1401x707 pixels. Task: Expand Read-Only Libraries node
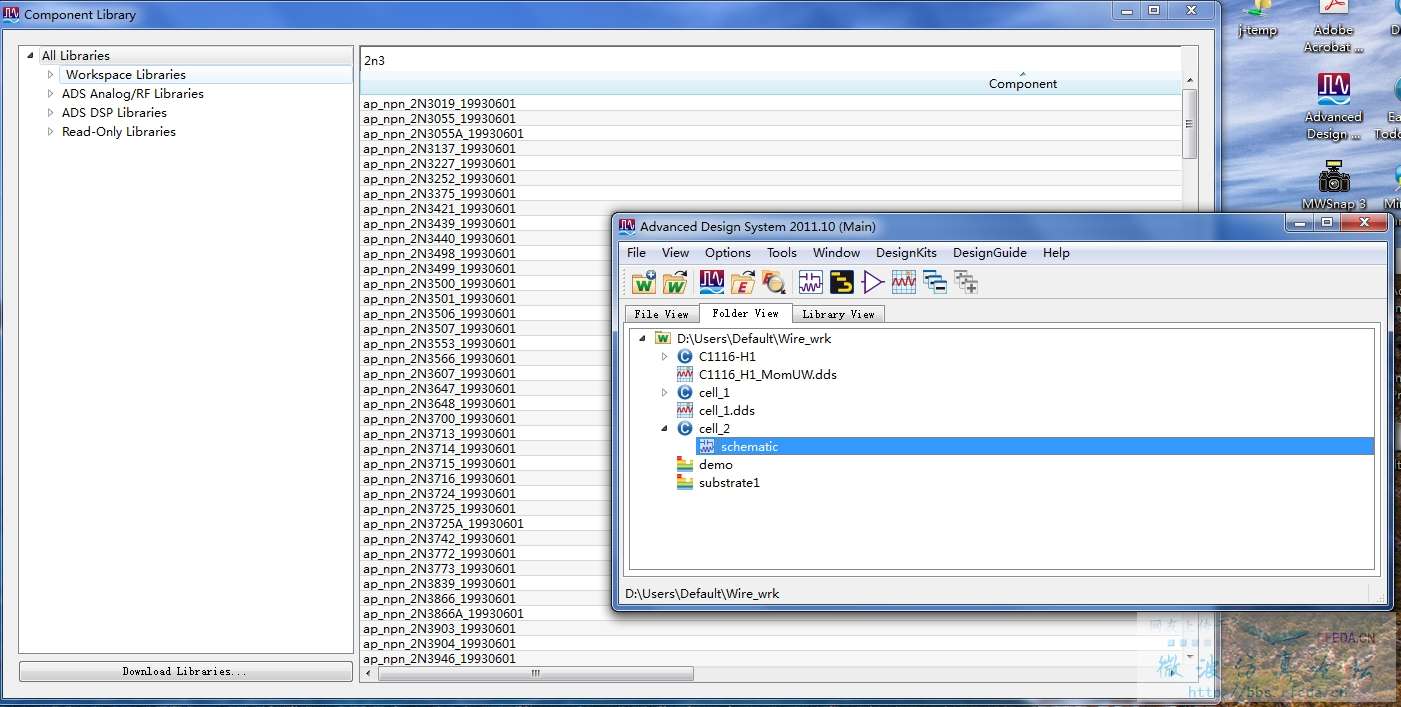coord(50,132)
